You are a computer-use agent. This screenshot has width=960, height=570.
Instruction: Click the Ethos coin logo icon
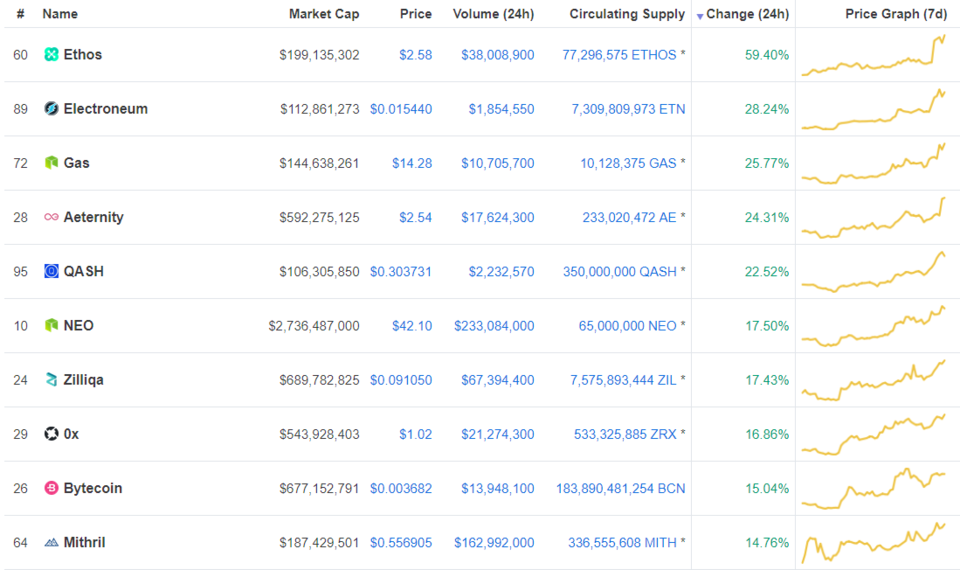point(51,54)
